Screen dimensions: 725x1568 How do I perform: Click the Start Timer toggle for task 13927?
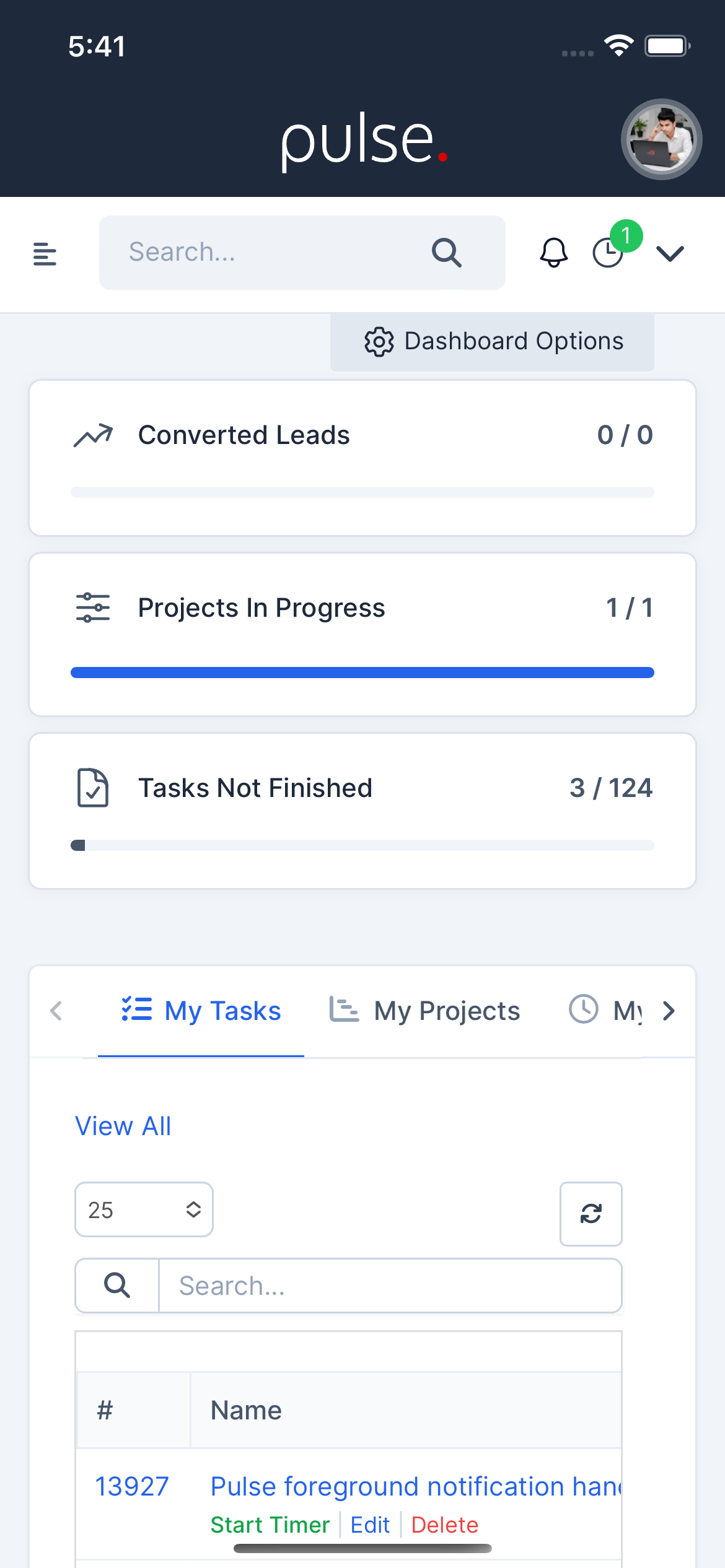[270, 1525]
